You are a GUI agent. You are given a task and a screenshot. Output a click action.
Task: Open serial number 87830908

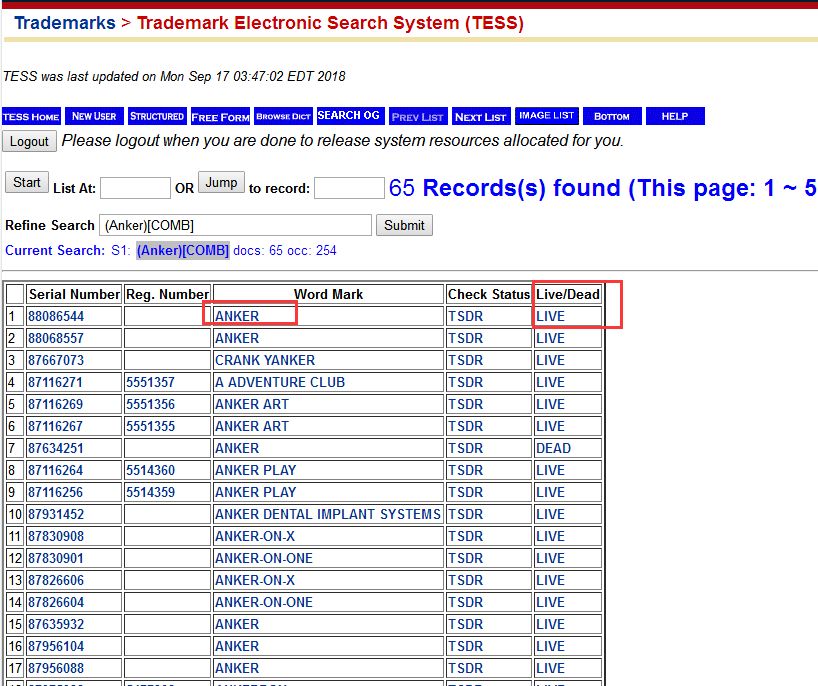[x=56, y=536]
